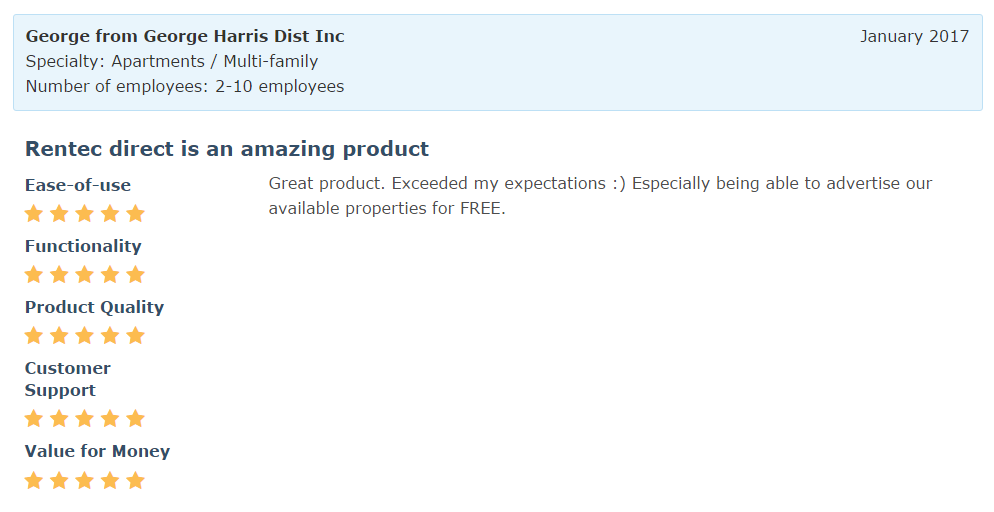Click the Specialty: Apartments / Multi-family line
994x512 pixels.
(172, 61)
